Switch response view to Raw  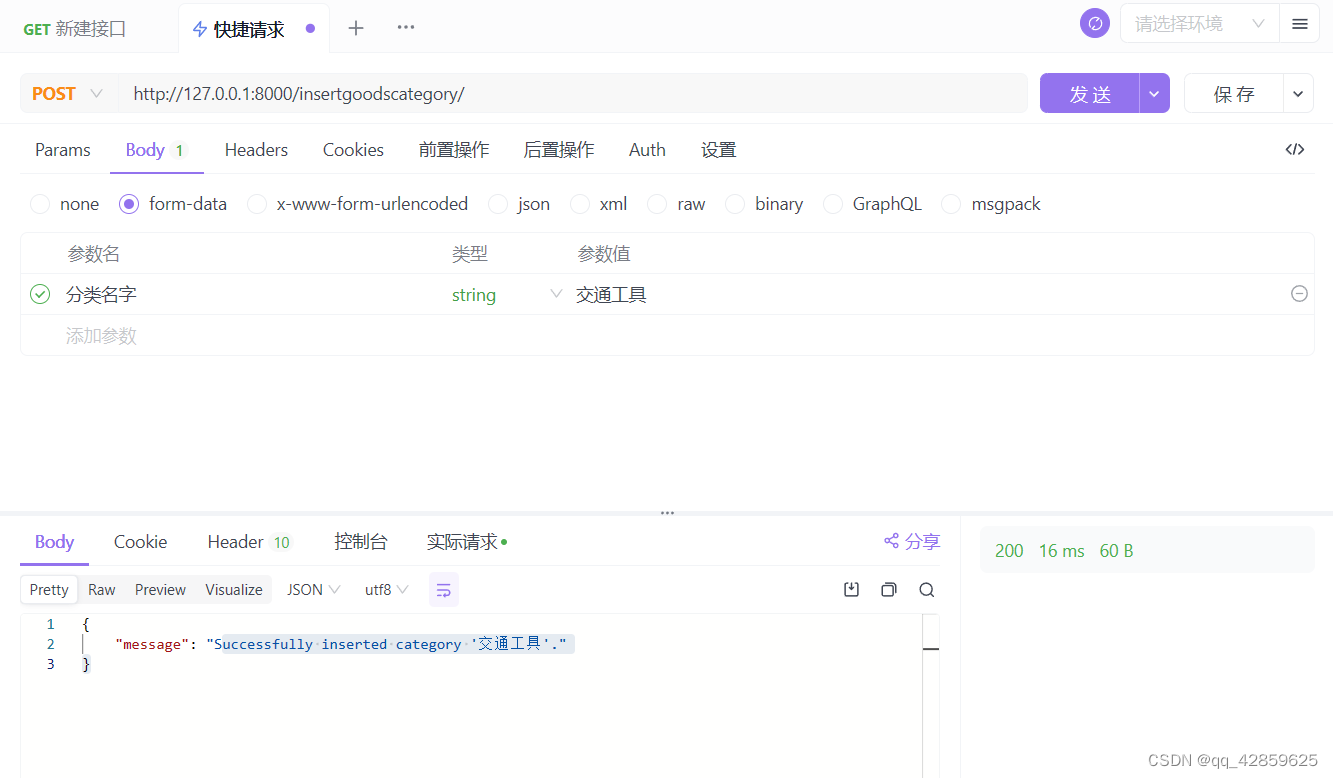point(102,590)
